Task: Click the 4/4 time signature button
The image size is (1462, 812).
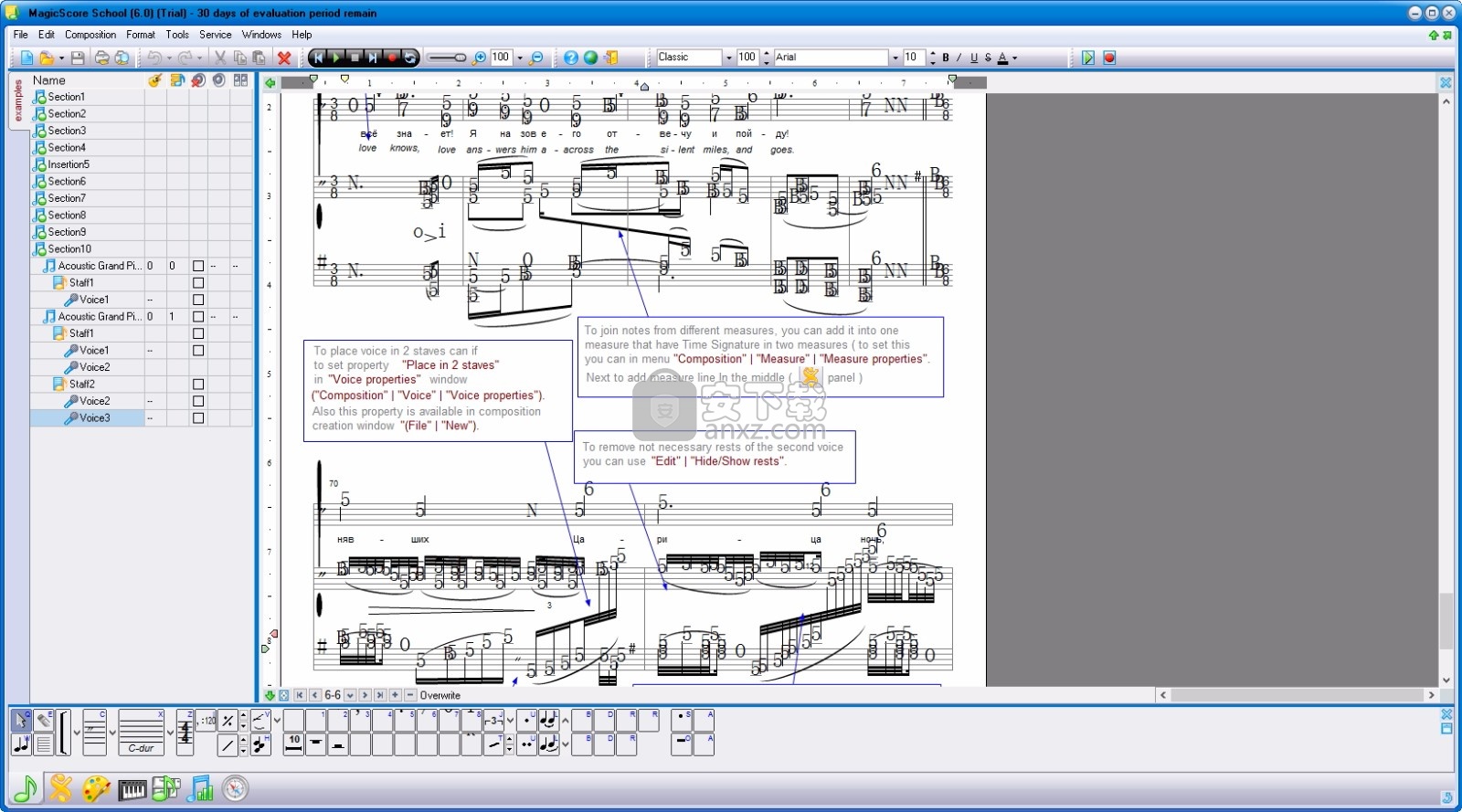Action: click(185, 733)
